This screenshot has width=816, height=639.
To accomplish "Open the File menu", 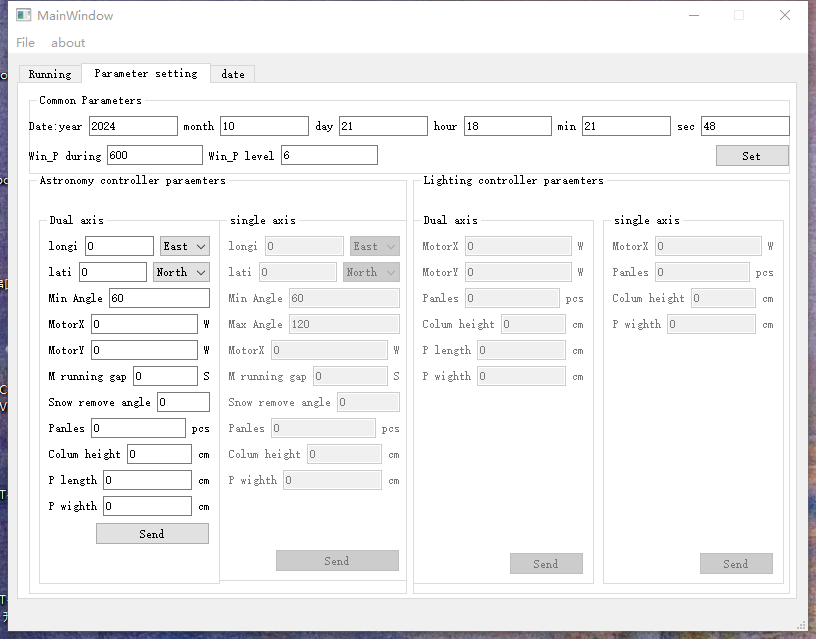I will click(26, 43).
